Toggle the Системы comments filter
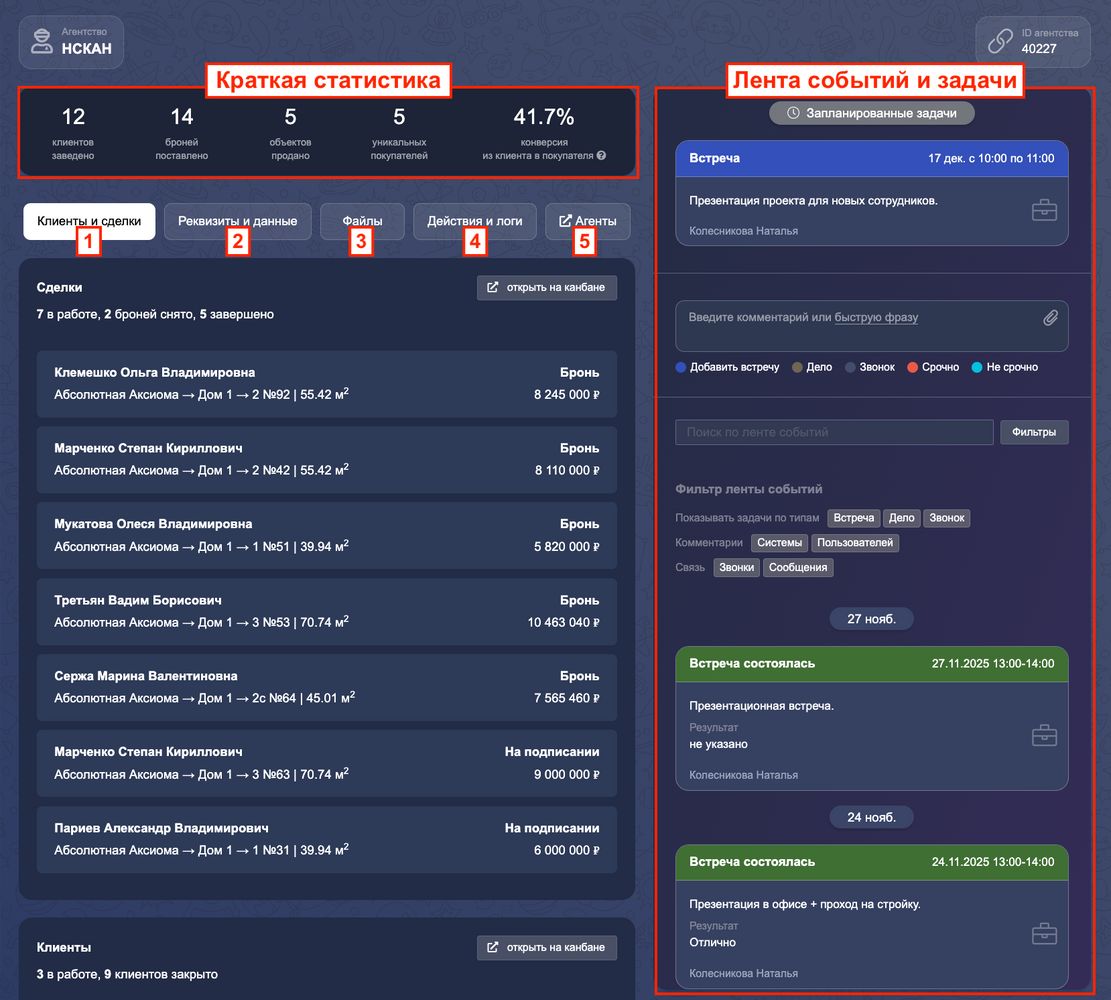Screen dimensions: 1111x1000 [x=779, y=543]
